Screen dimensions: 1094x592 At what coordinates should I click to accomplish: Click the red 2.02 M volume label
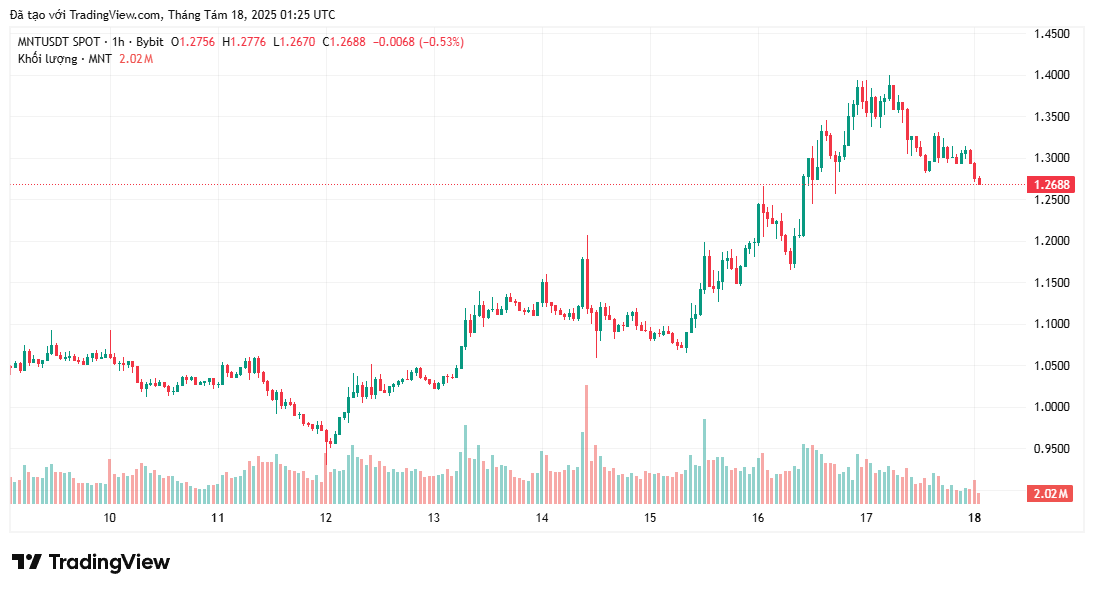click(x=1050, y=494)
